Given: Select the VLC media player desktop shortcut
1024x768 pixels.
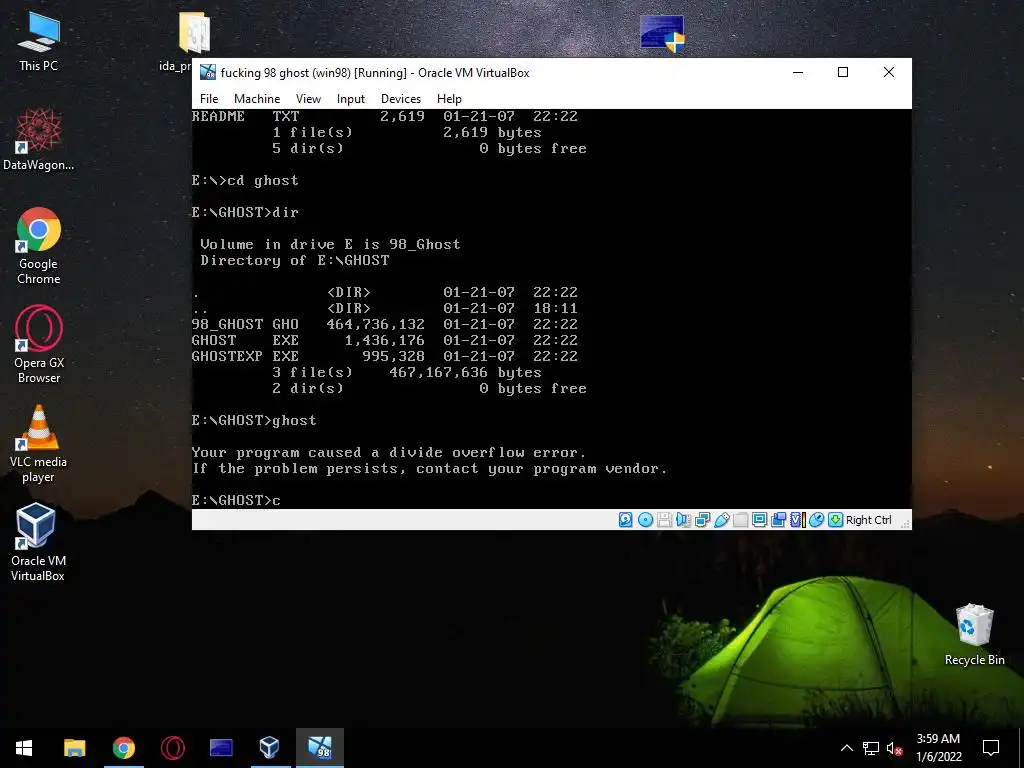Looking at the screenshot, I should click(39, 444).
